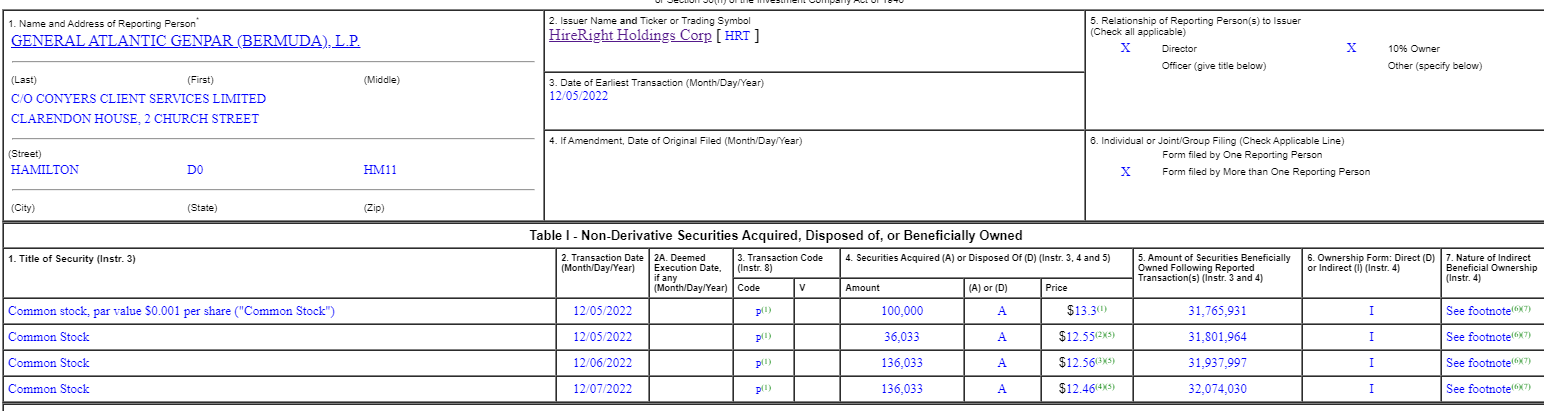Select the 'Other (specify below)' label
Viewport: 1544px width, 411px height.
1434,66
